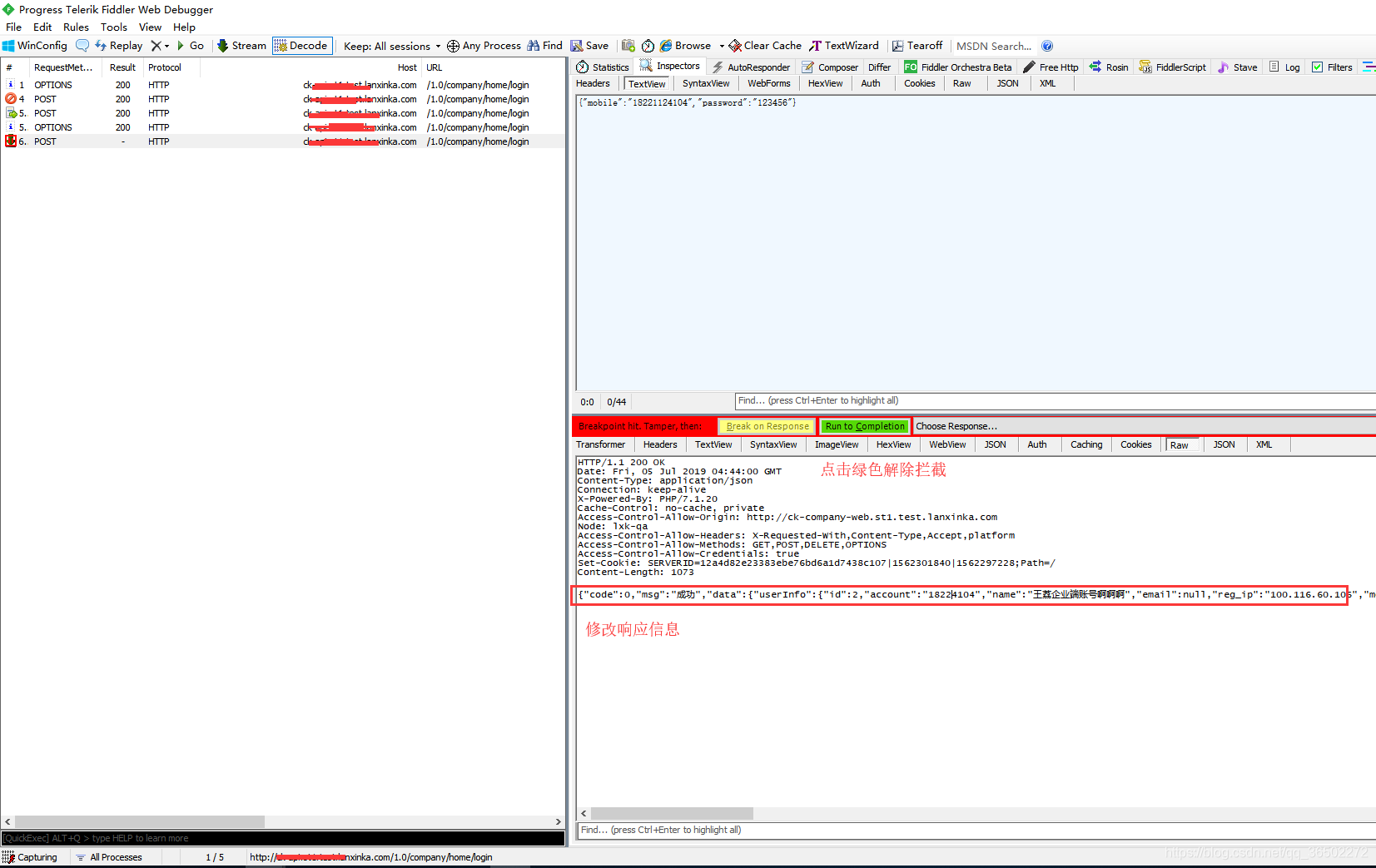The width and height of the screenshot is (1376, 868).
Task: Select session 6 POST breakpoint row
Action: tap(283, 141)
